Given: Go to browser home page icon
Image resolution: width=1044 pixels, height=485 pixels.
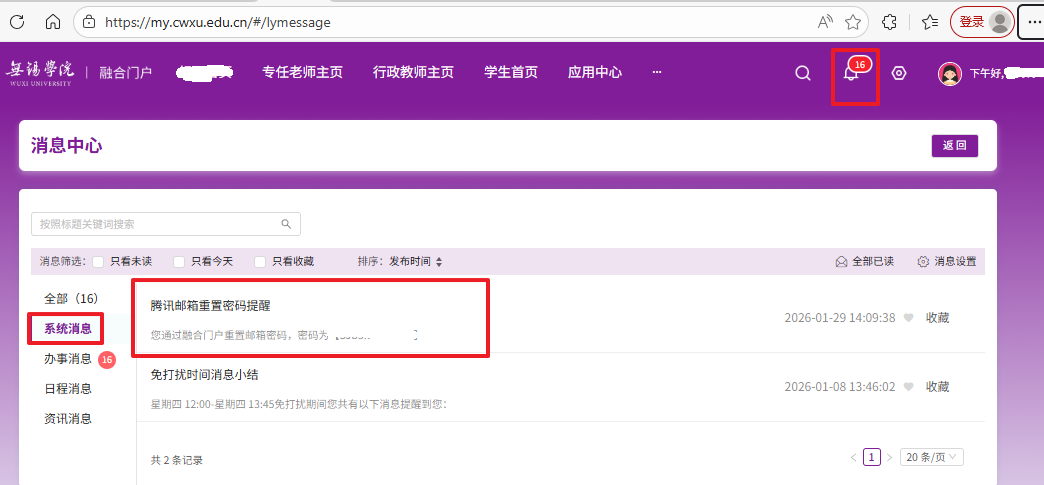Looking at the screenshot, I should [x=53, y=21].
